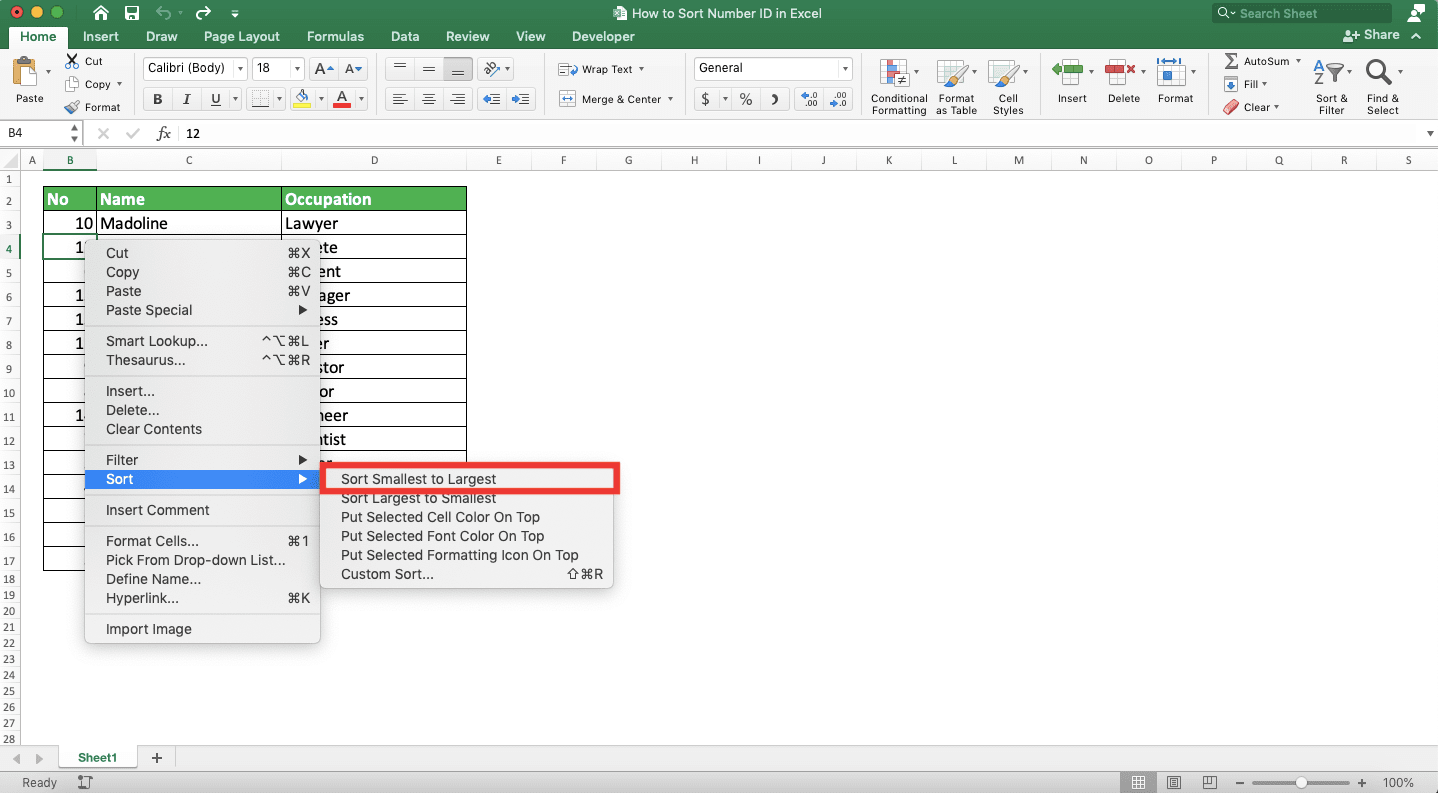Click the Cut scissors icon

(72, 61)
